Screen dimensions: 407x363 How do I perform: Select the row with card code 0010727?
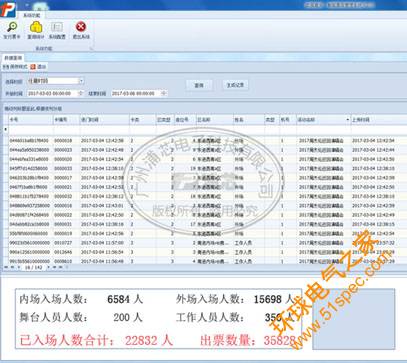206,243
